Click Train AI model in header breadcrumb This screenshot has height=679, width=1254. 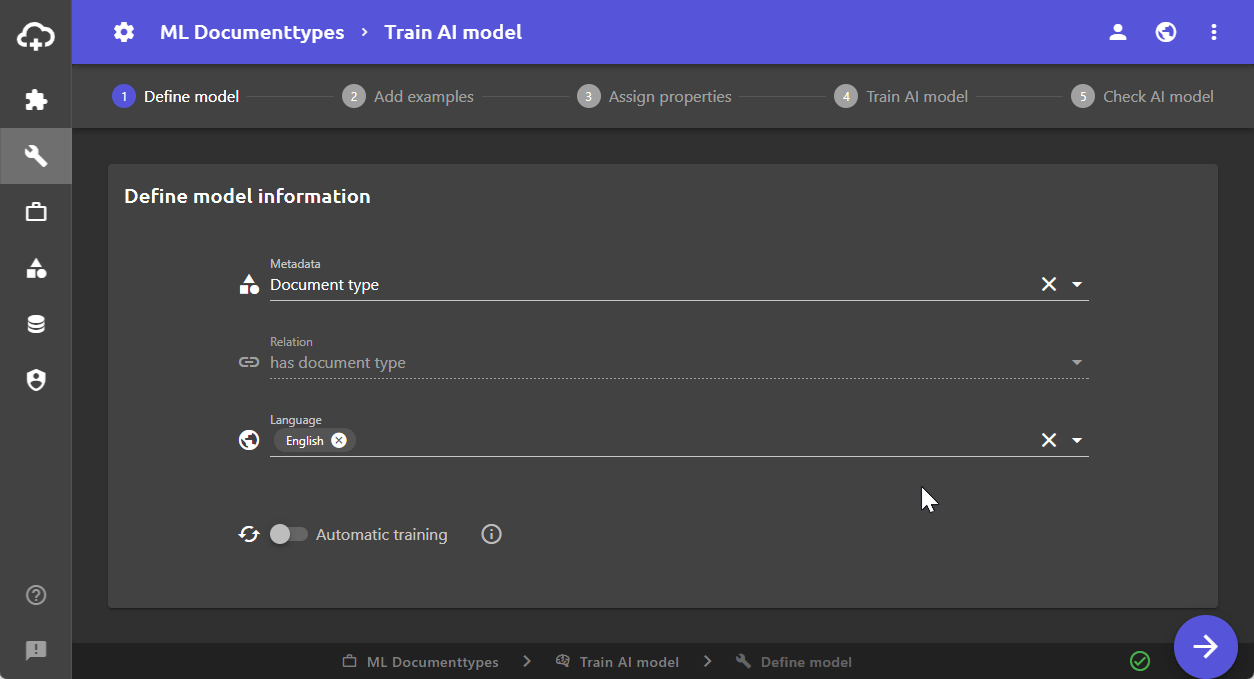pos(453,32)
